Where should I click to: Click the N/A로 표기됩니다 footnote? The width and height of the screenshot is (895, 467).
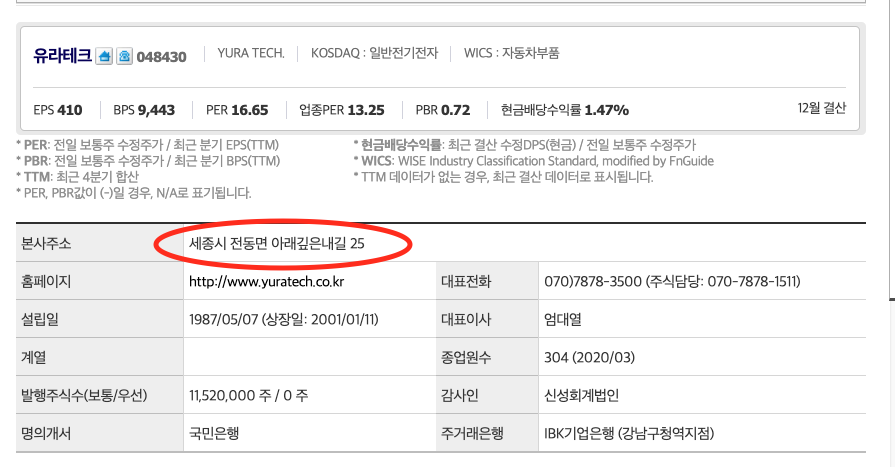point(134,193)
